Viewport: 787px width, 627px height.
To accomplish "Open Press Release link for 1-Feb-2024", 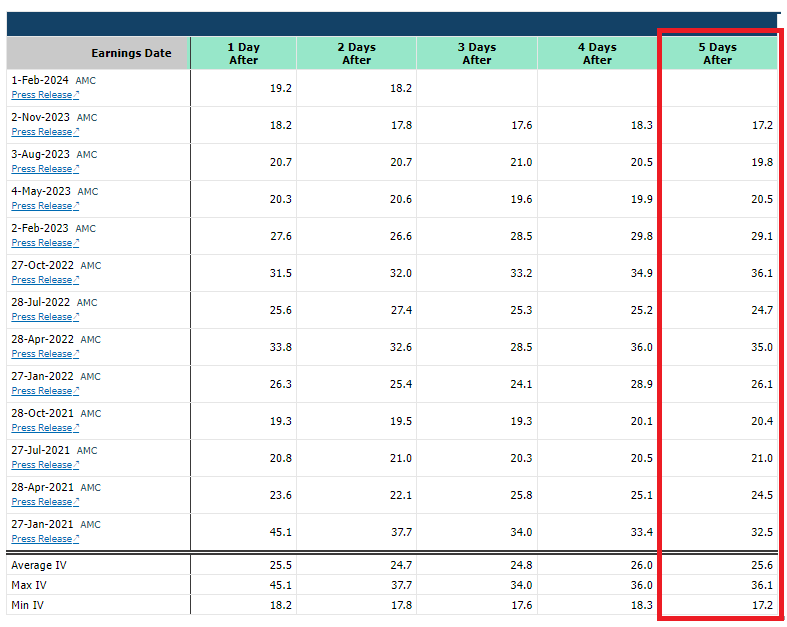I will tap(45, 95).
